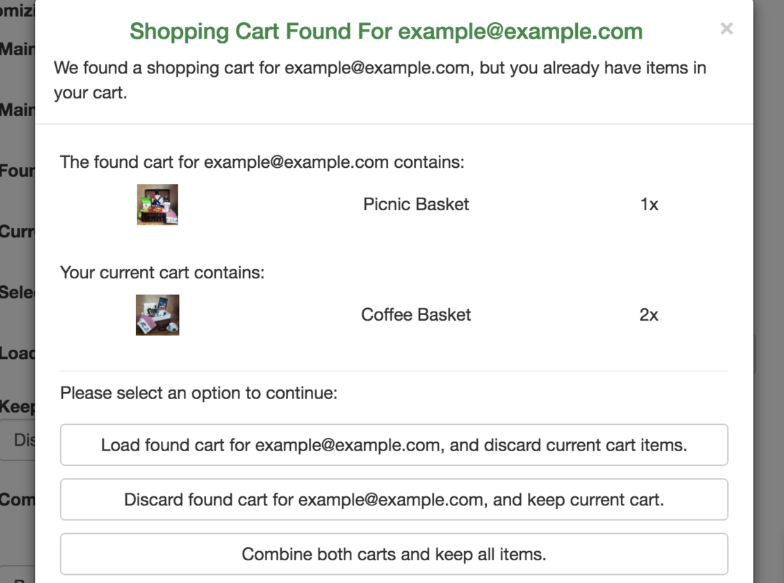
Task: Click the 'Your current cart contains' label
Action: pos(162,272)
